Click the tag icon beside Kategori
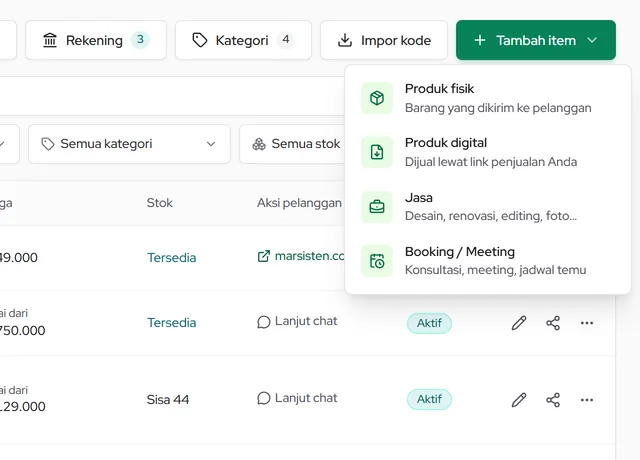This screenshot has width=640, height=460. pos(200,40)
